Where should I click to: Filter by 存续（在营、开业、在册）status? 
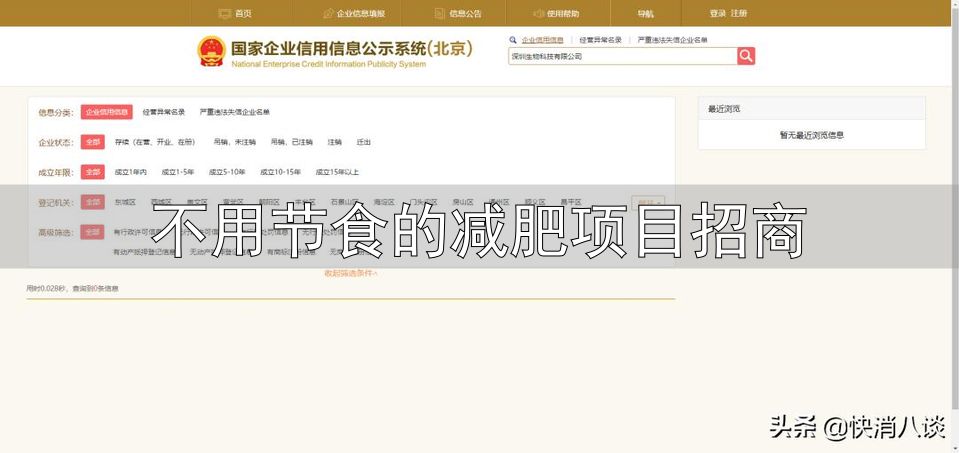pyautogui.click(x=155, y=142)
